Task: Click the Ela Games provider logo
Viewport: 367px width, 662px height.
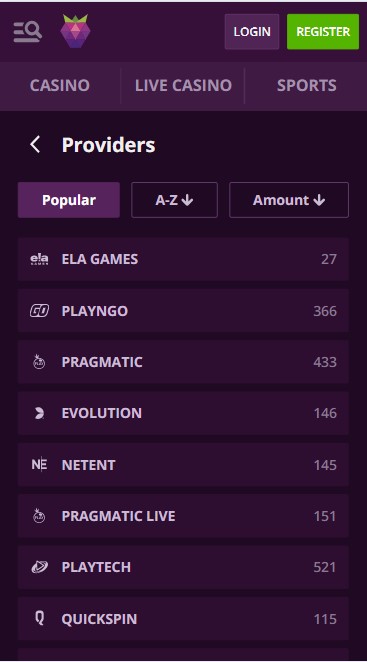Action: 39,259
